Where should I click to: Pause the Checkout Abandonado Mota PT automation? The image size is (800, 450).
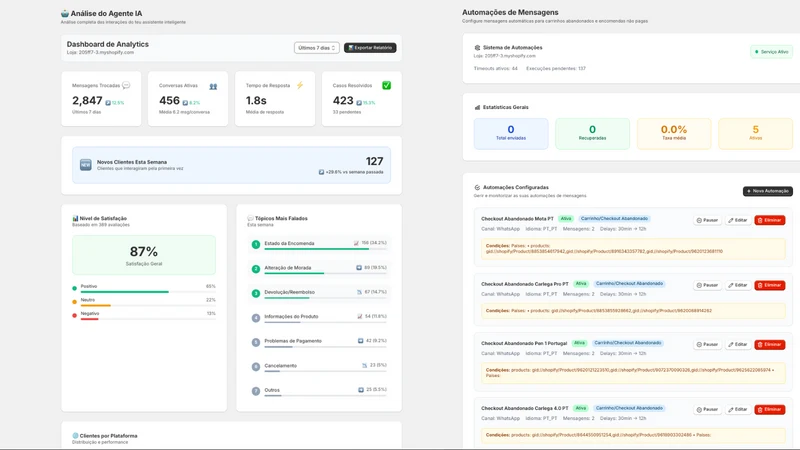[707, 220]
